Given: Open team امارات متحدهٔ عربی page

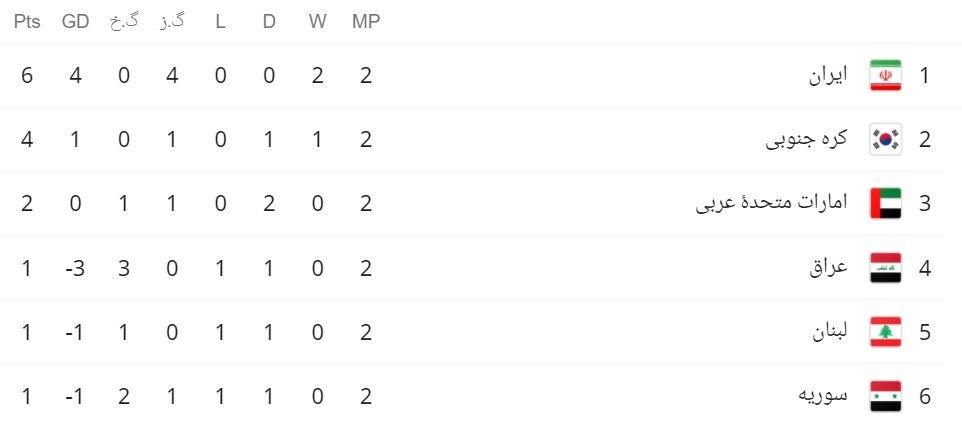Looking at the screenshot, I should [771, 204].
